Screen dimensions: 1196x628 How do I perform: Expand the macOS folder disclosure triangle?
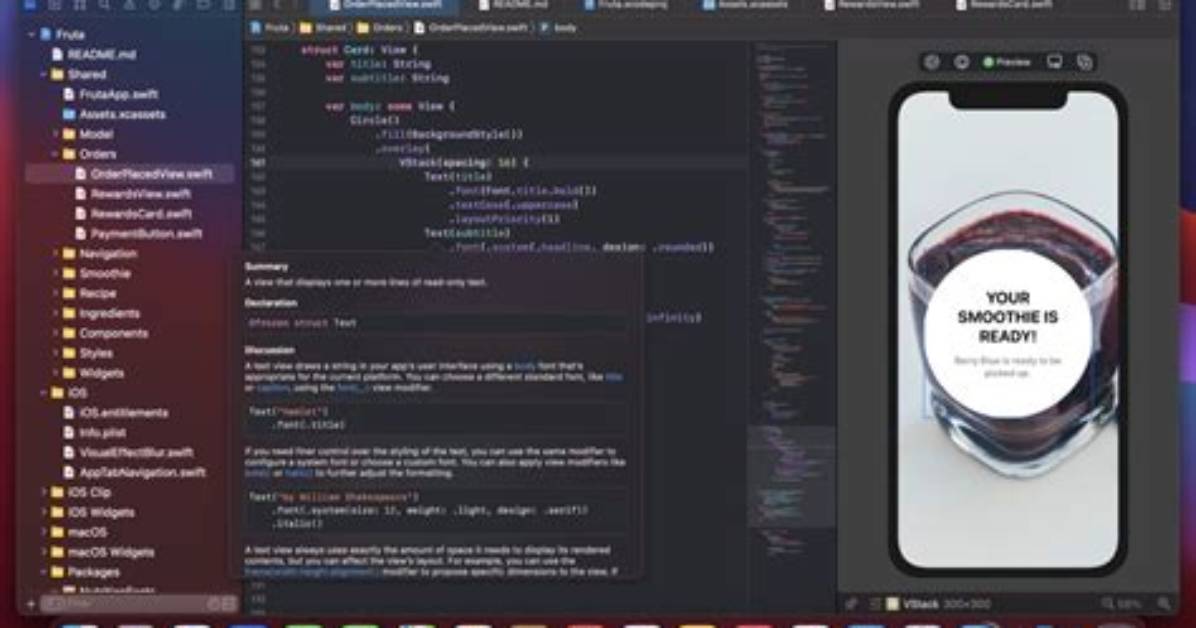point(43,532)
